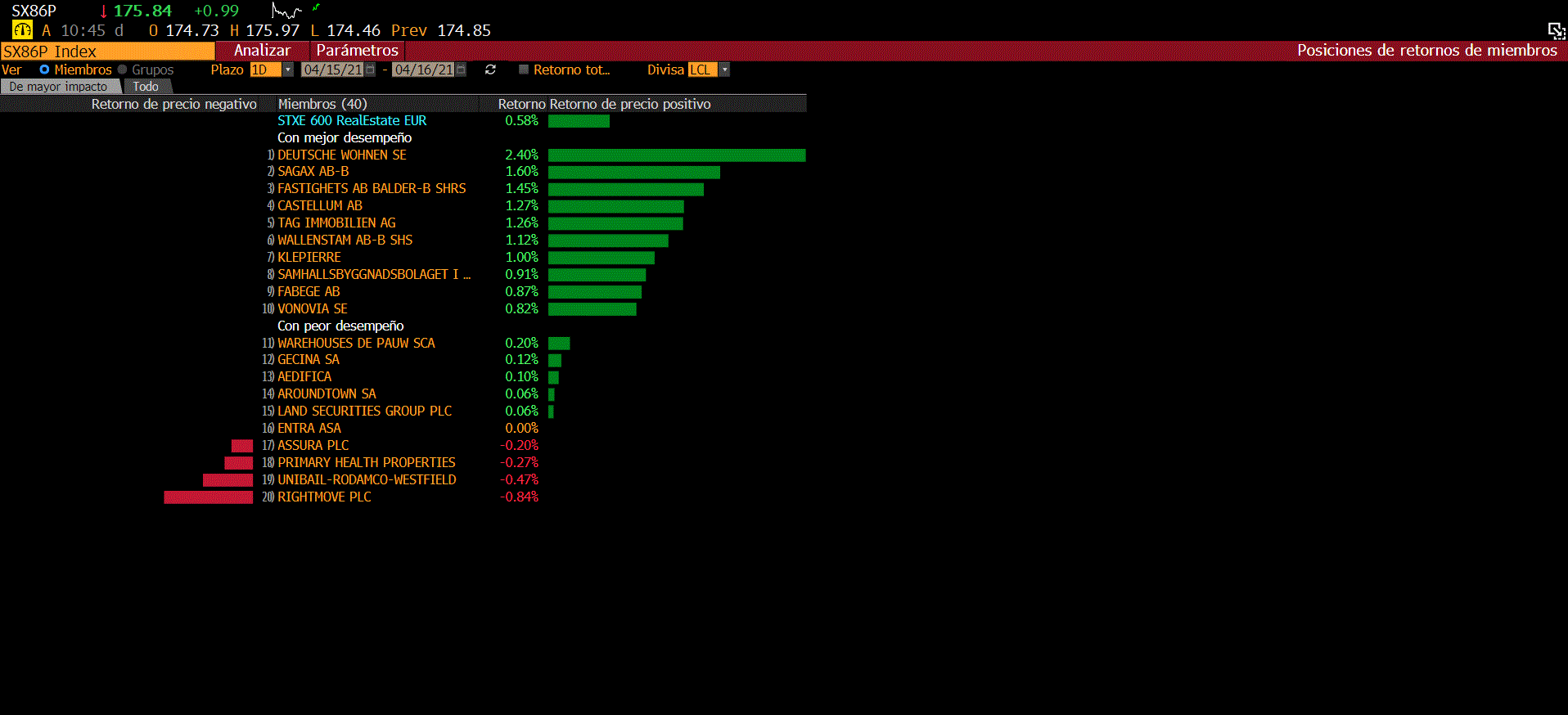The height and width of the screenshot is (715, 1568).
Task: Click the green bar for SAGAX AB-B
Action: click(634, 172)
